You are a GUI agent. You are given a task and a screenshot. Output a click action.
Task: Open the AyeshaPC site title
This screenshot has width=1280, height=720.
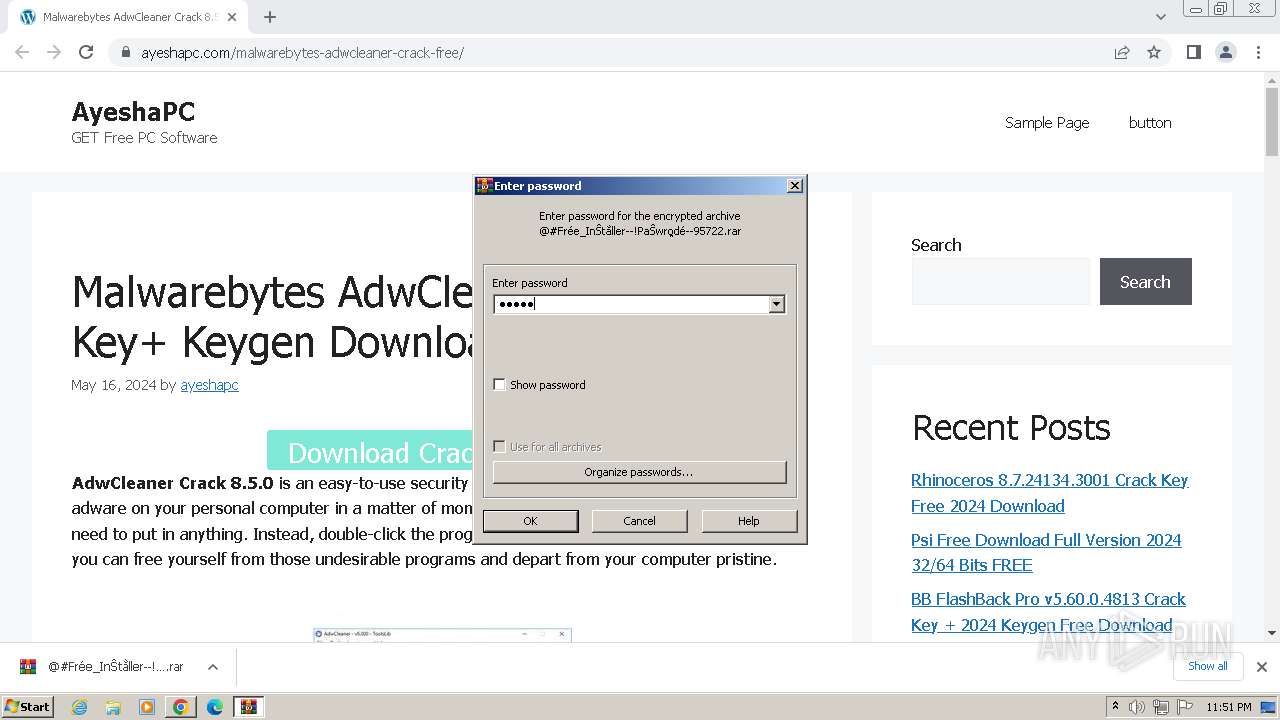pos(133,111)
